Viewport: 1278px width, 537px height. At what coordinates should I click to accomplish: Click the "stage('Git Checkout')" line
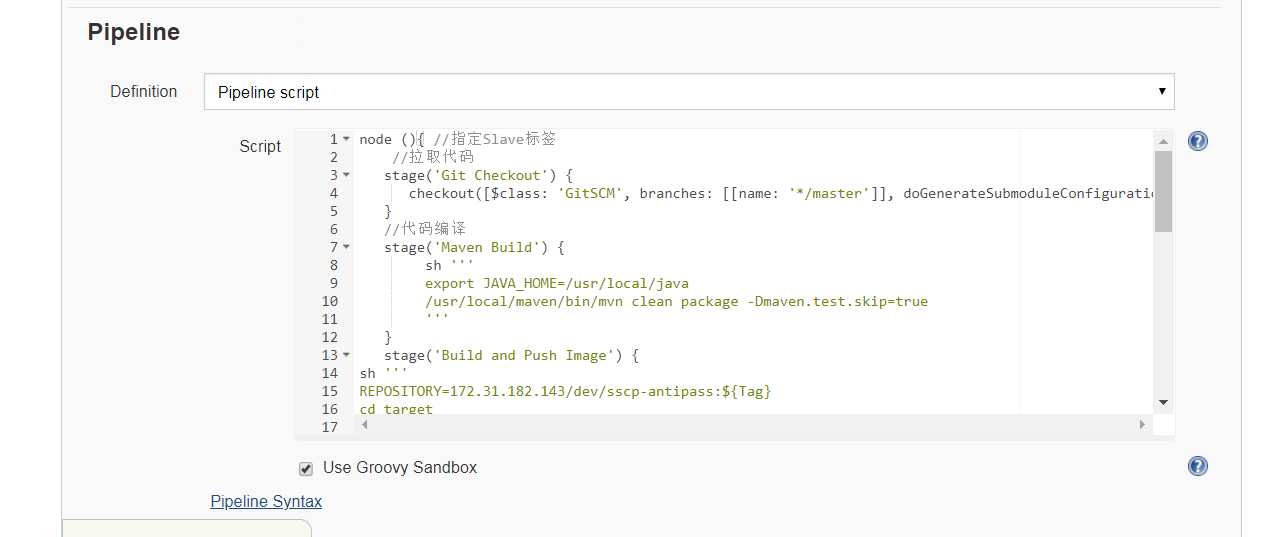tap(478, 175)
